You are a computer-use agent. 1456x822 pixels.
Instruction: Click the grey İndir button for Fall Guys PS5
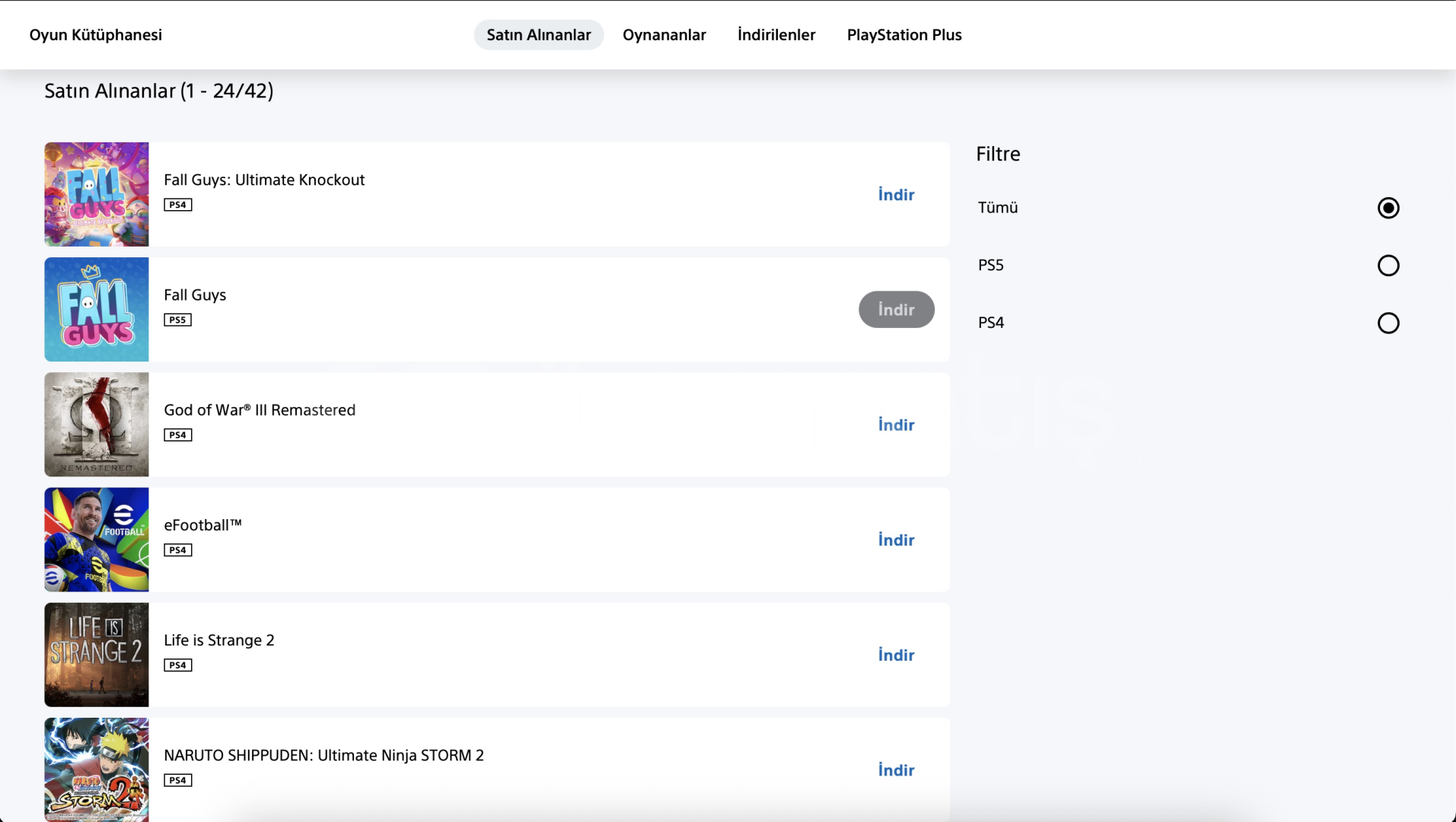(897, 310)
